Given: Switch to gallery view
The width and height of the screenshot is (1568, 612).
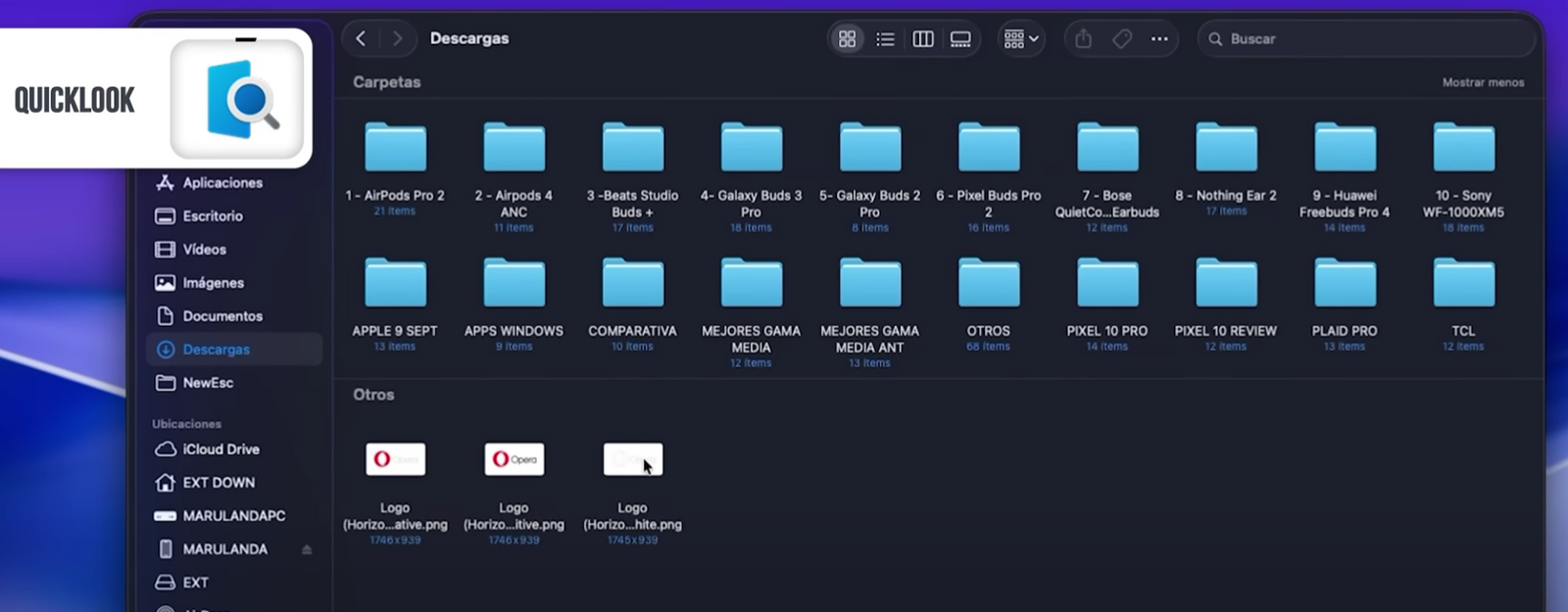Looking at the screenshot, I should coord(960,39).
